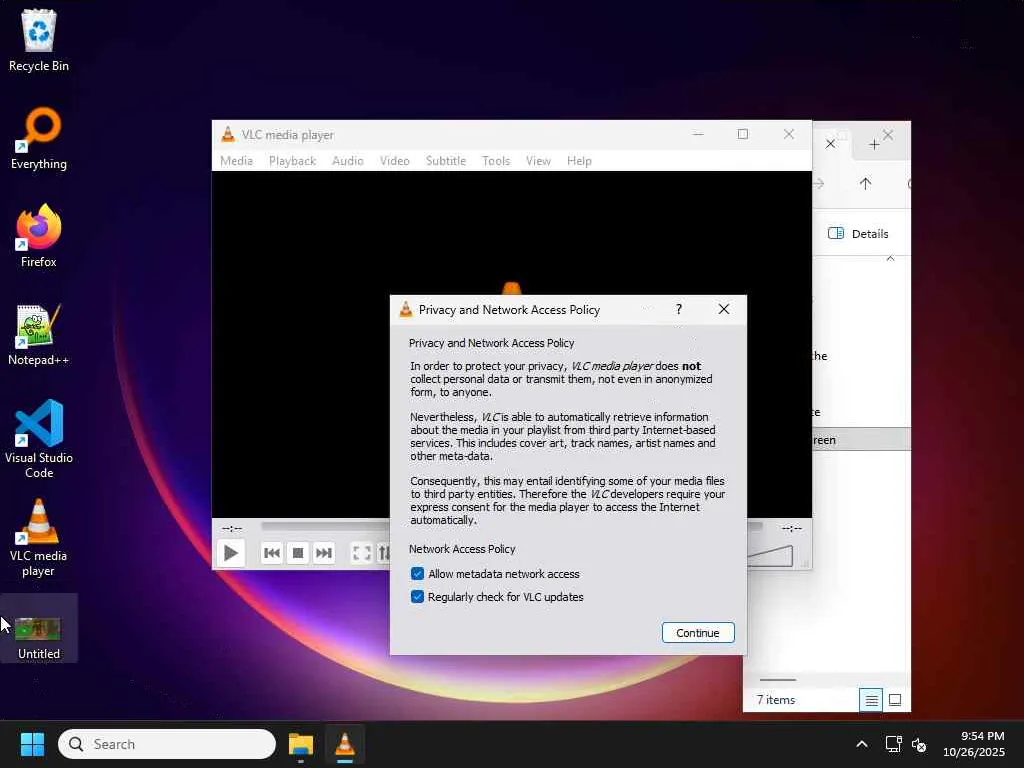
Task: Open the clock and date panel
Action: click(974, 744)
